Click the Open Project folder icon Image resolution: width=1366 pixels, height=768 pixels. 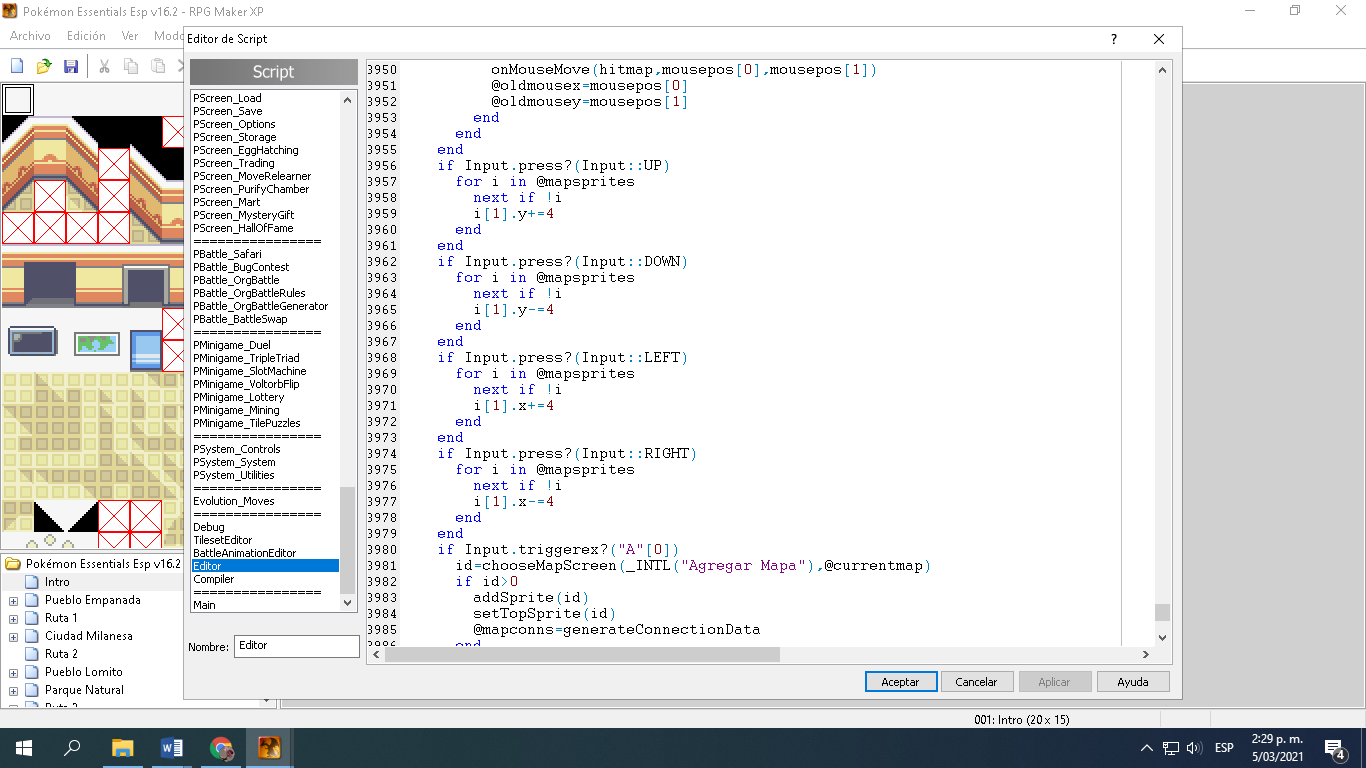[44, 66]
